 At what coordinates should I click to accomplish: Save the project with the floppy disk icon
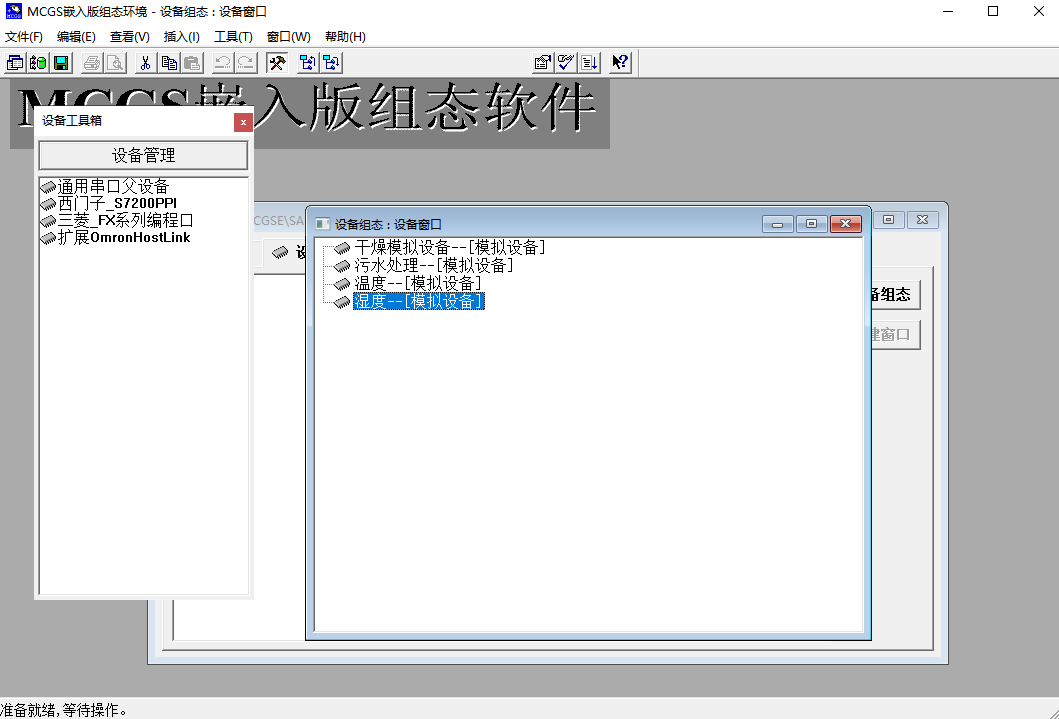61,63
